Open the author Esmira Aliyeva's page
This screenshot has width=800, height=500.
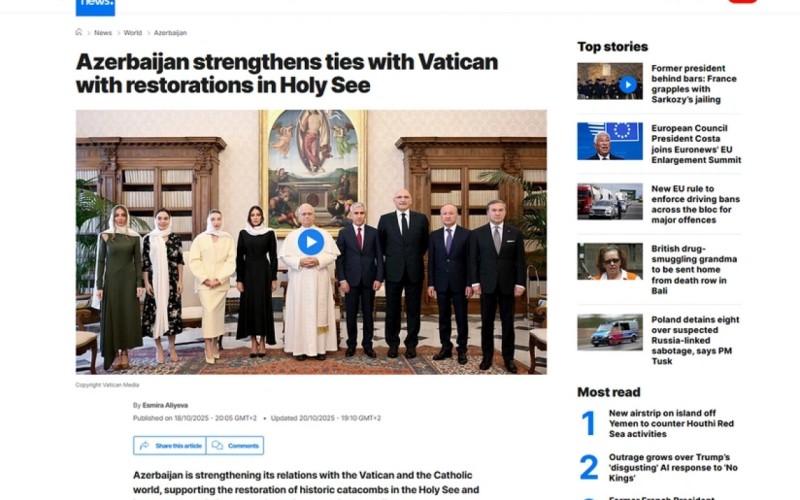(165, 405)
